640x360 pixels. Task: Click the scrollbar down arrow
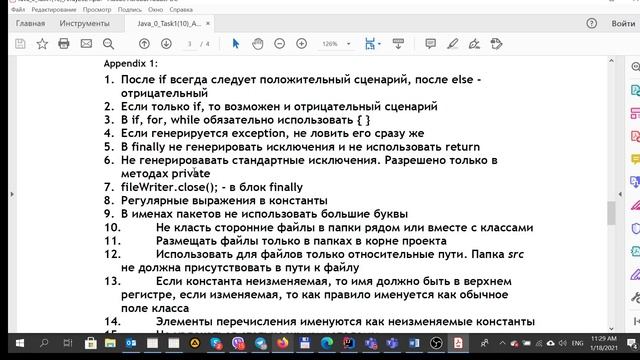(x=611, y=328)
